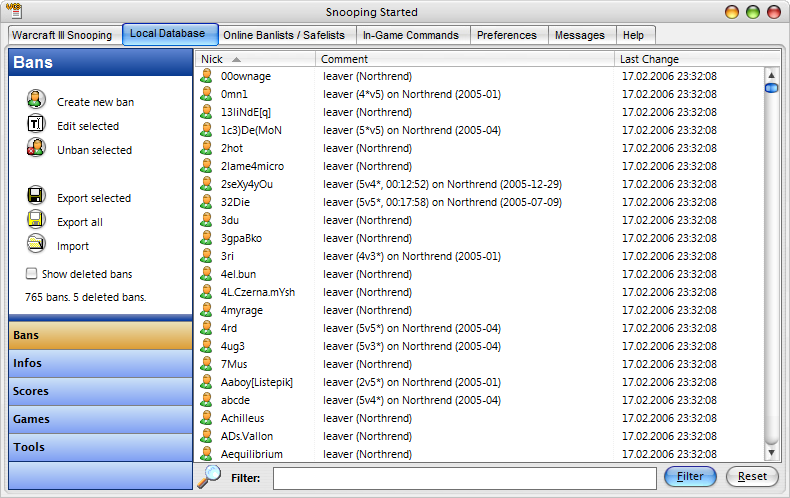The width and height of the screenshot is (790, 498).
Task: Click the Export all yellow floppy icon
Action: pyautogui.click(x=36, y=219)
